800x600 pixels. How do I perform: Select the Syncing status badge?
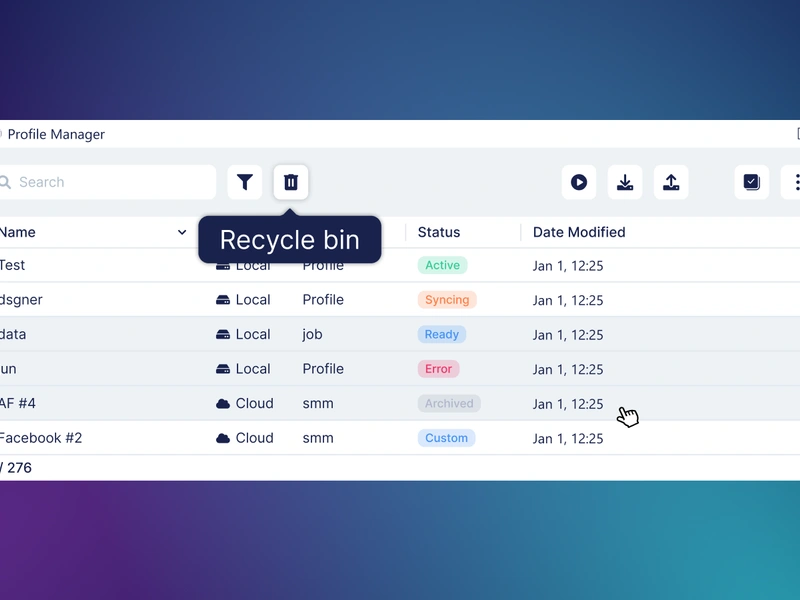pos(447,299)
